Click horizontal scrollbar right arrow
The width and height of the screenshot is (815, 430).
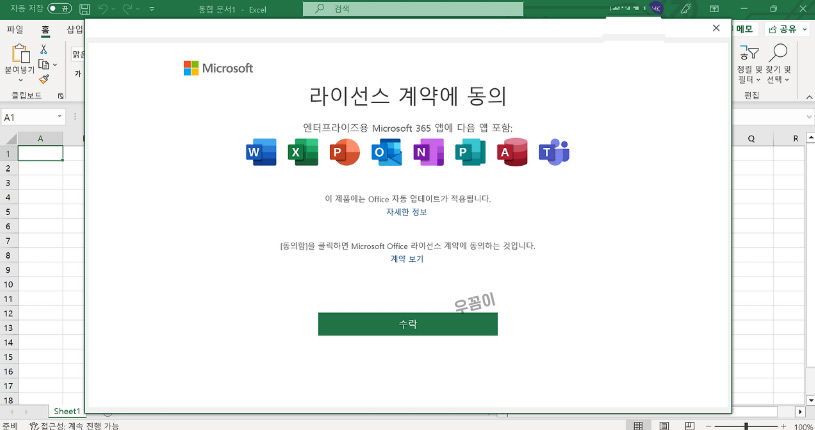[x=800, y=412]
